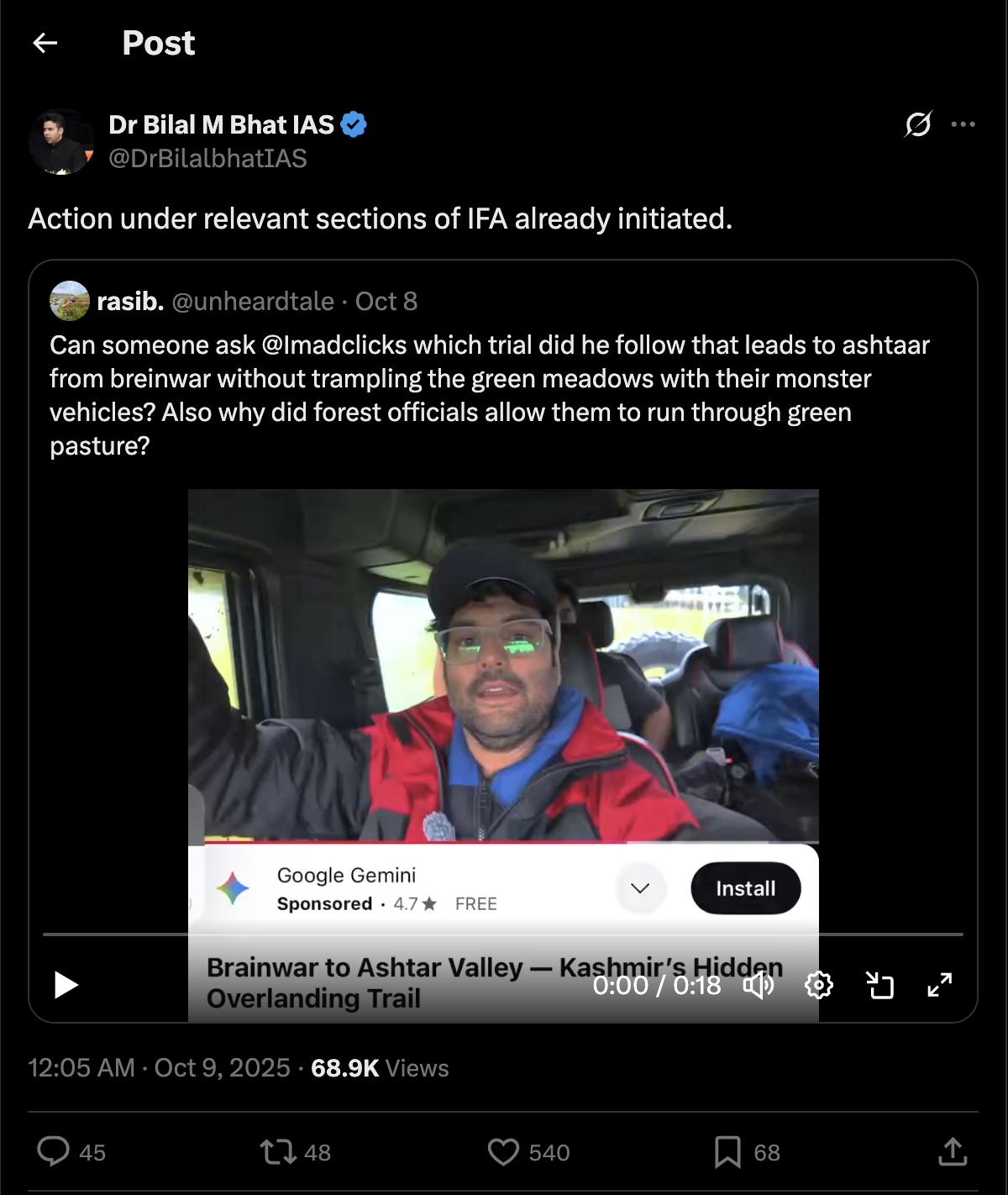This screenshot has width=1008, height=1195.
Task: Install Google Gemini from the ad
Action: tap(745, 888)
